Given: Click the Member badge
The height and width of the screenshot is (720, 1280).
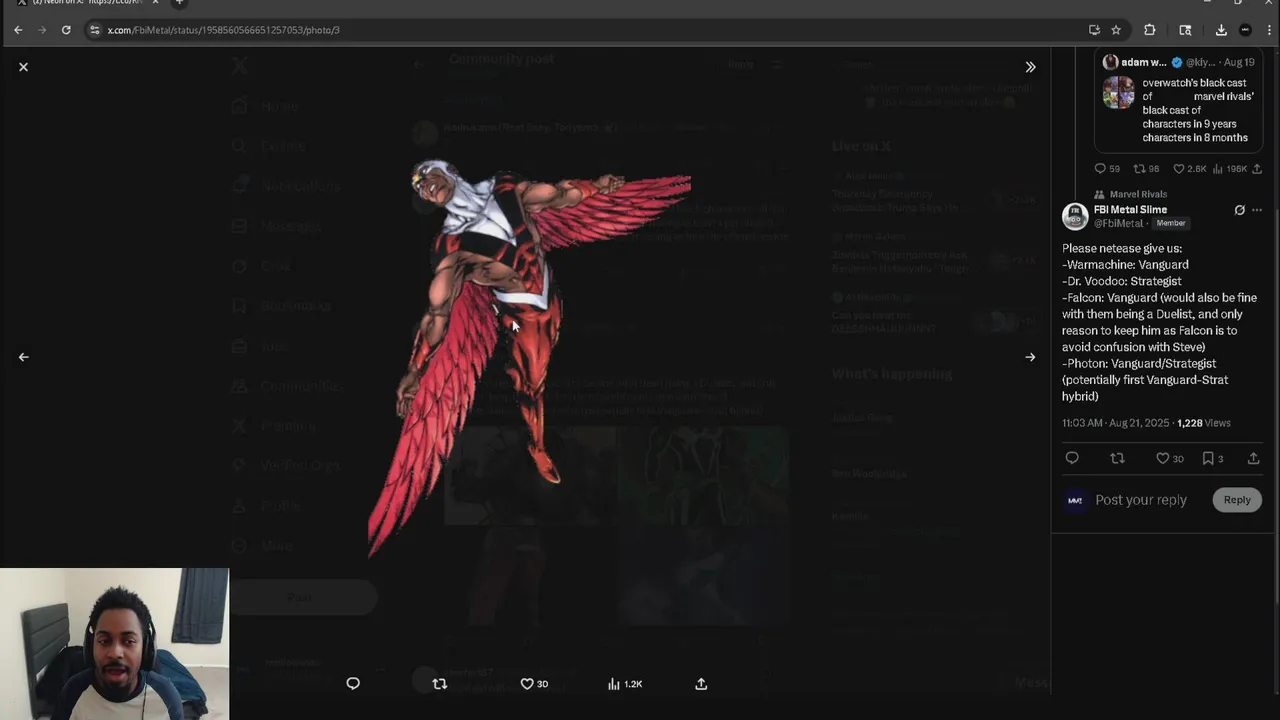Looking at the screenshot, I should 1170,223.
